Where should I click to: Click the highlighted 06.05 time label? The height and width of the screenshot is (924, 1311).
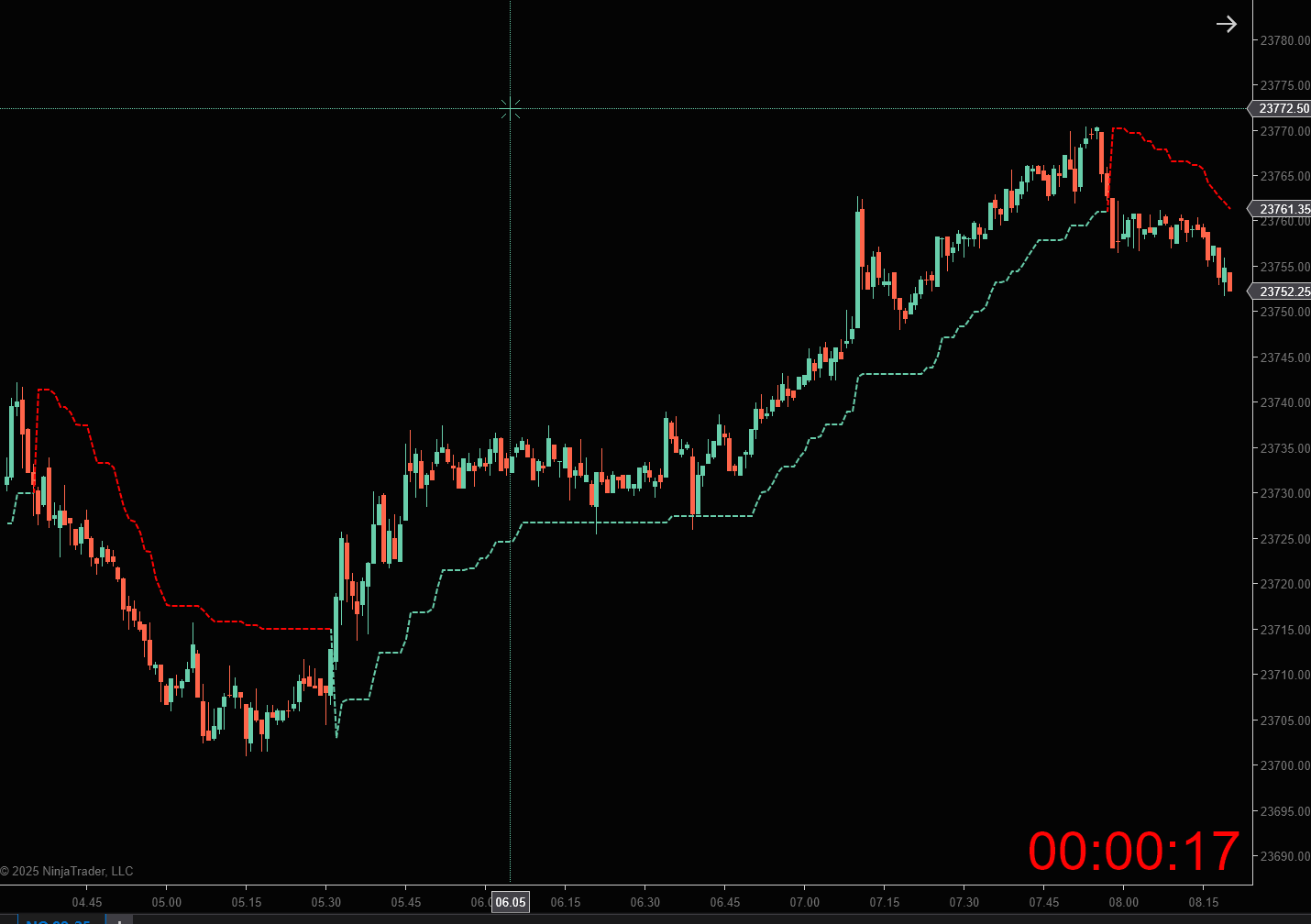510,902
